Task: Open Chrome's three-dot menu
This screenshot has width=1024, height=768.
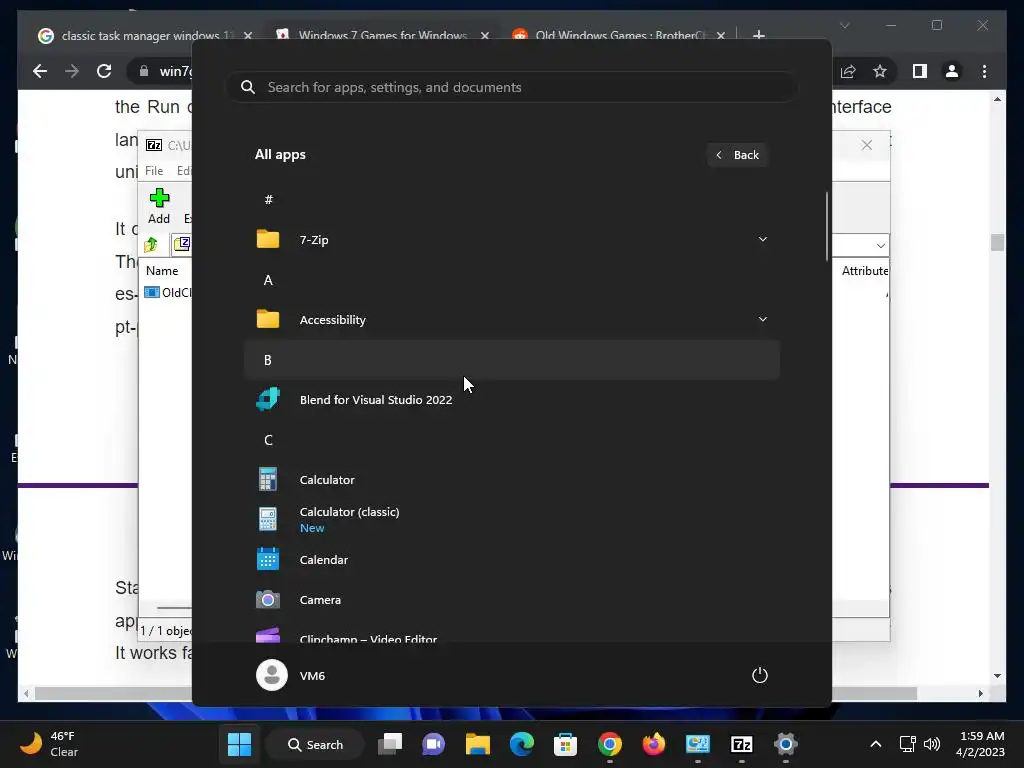Action: [x=984, y=71]
